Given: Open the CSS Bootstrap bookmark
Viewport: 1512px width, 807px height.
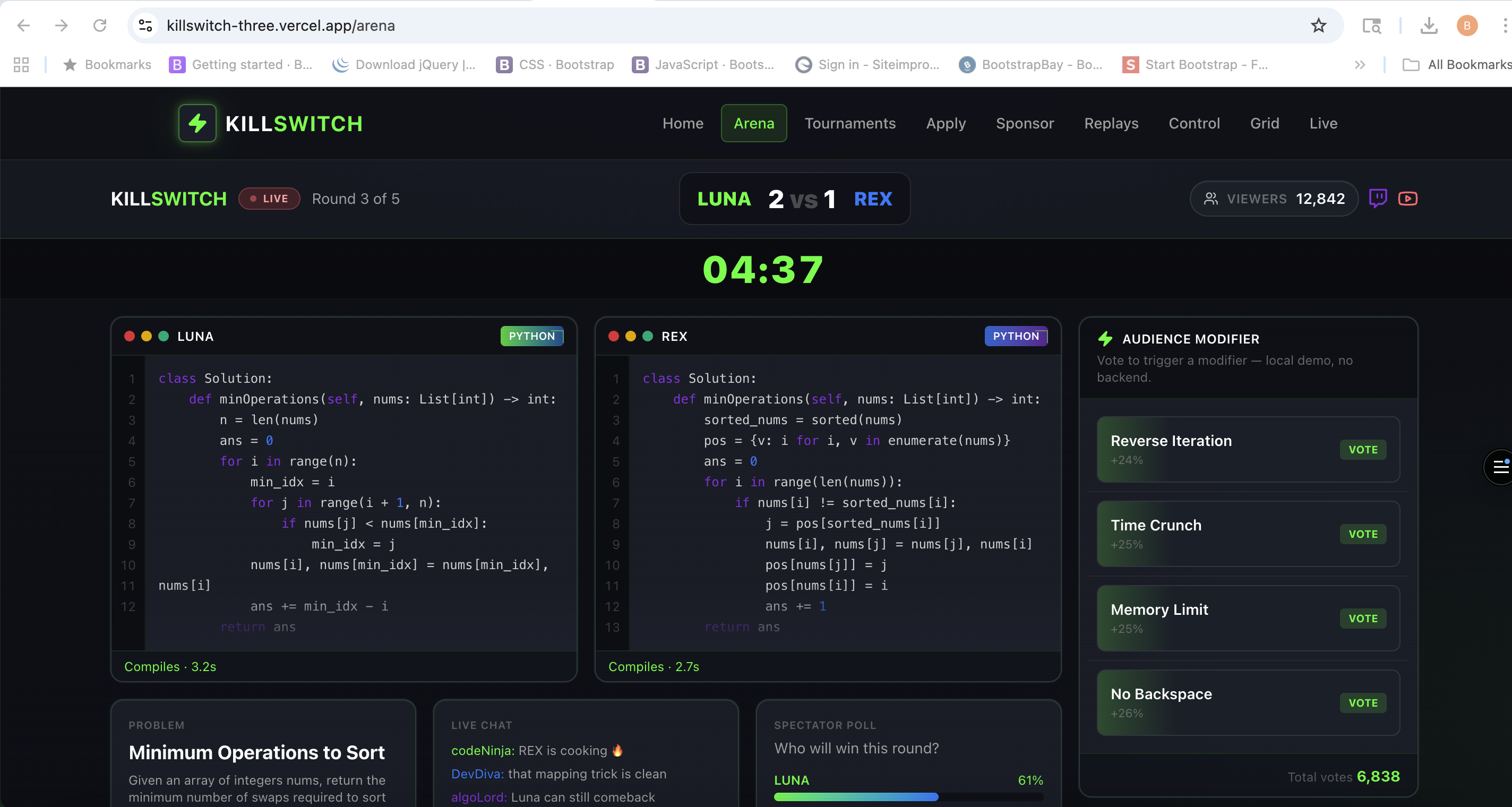Looking at the screenshot, I should 555,65.
